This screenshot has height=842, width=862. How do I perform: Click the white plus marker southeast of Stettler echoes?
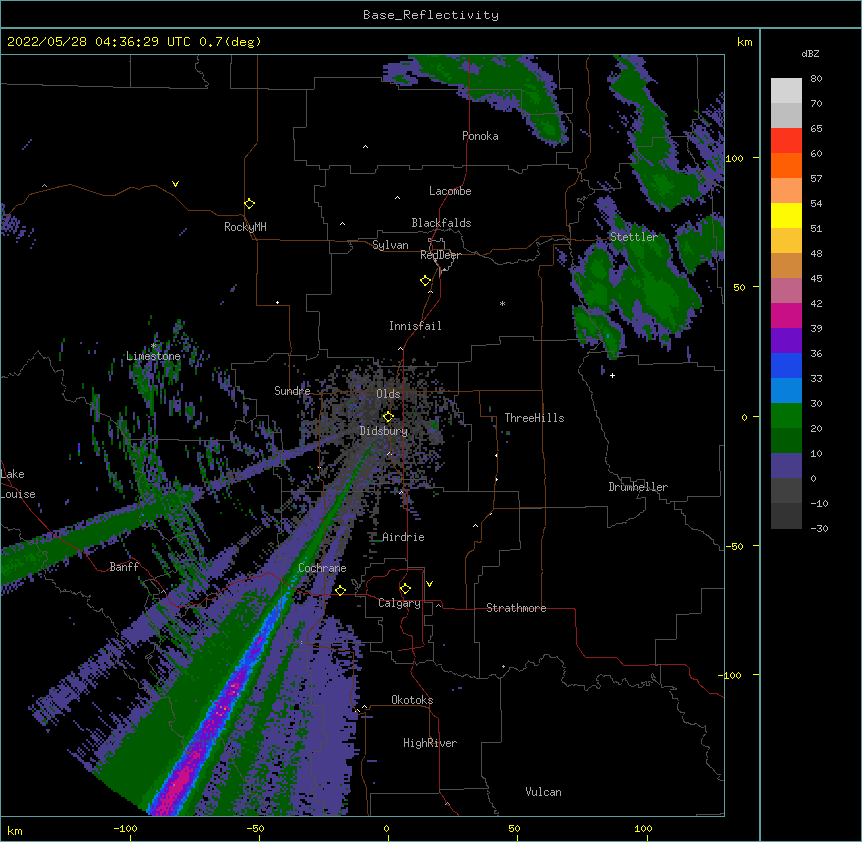pos(612,375)
